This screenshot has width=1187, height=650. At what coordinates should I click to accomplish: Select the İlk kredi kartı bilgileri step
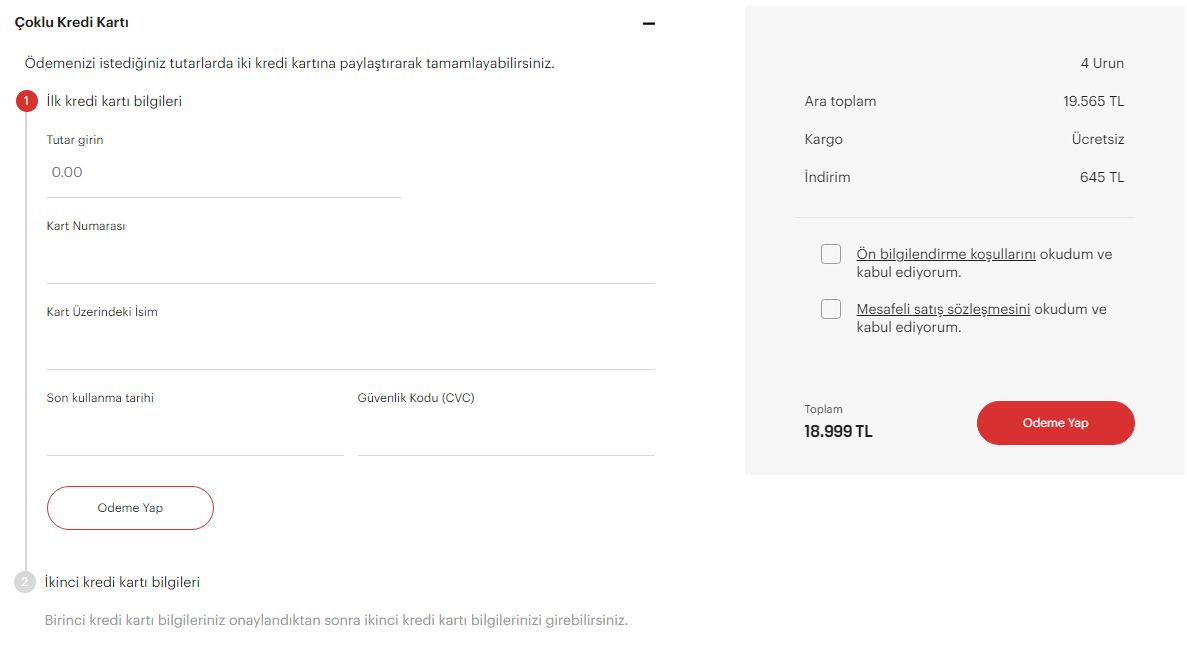[114, 101]
